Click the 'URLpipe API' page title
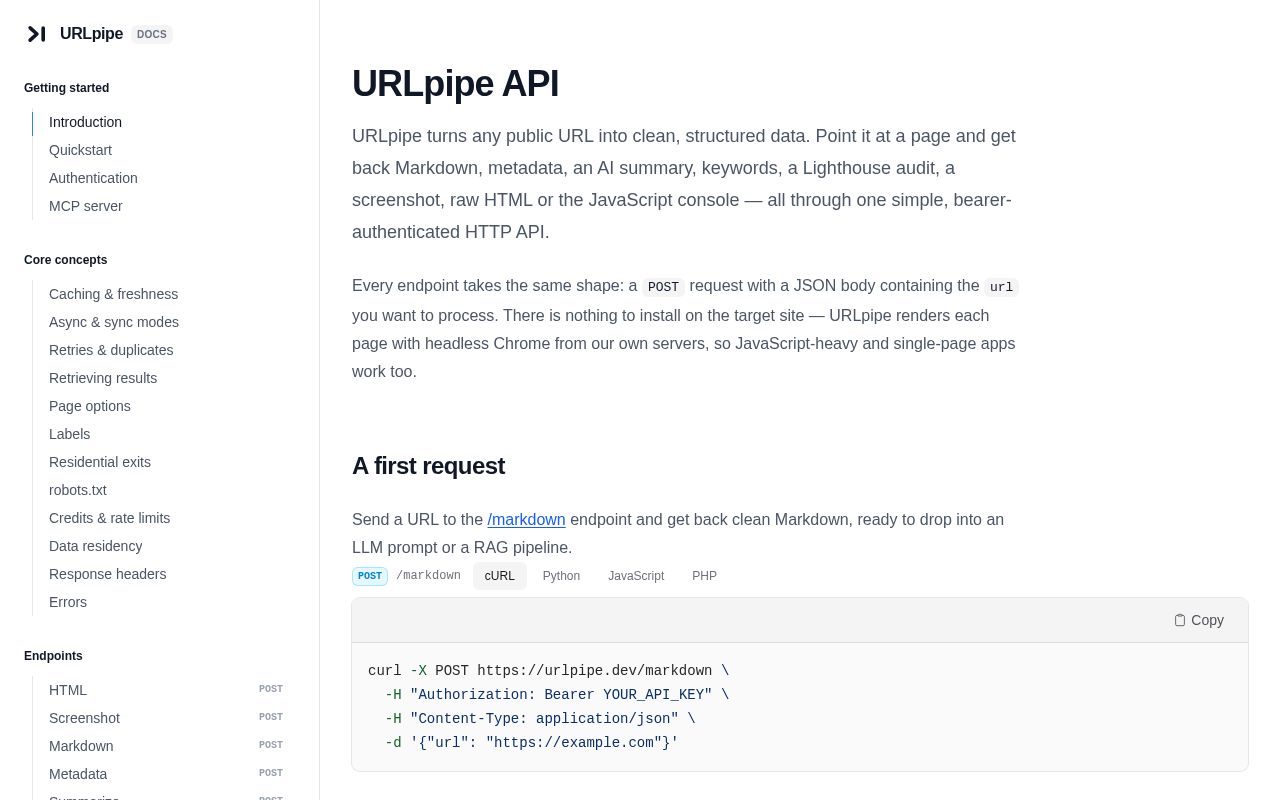Image resolution: width=1280 pixels, height=800 pixels. (x=455, y=84)
